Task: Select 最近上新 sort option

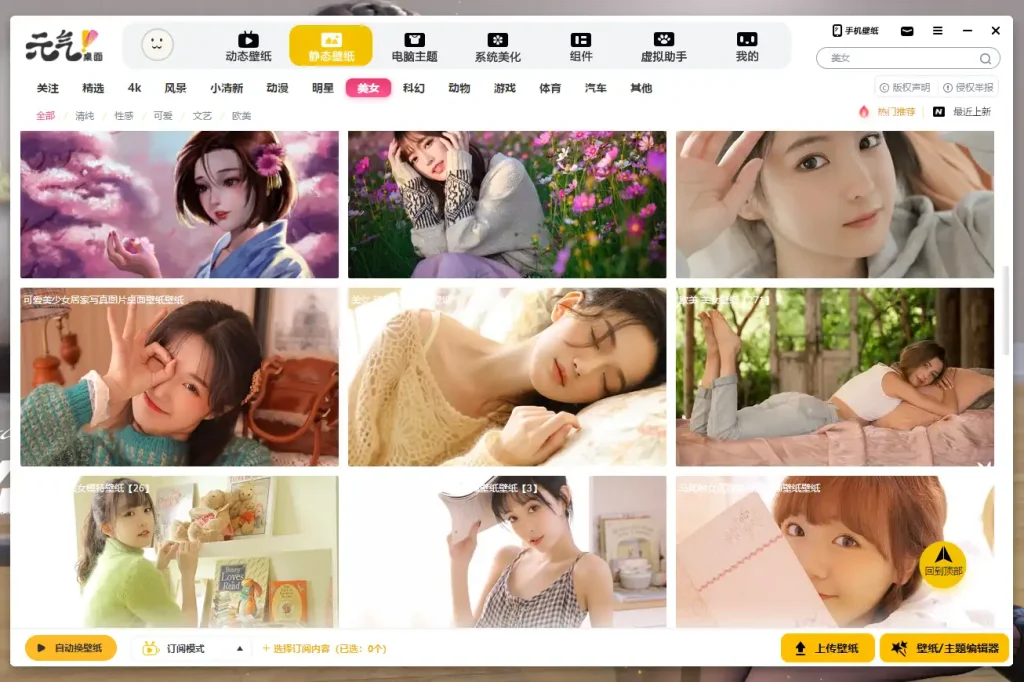Action: click(x=962, y=112)
